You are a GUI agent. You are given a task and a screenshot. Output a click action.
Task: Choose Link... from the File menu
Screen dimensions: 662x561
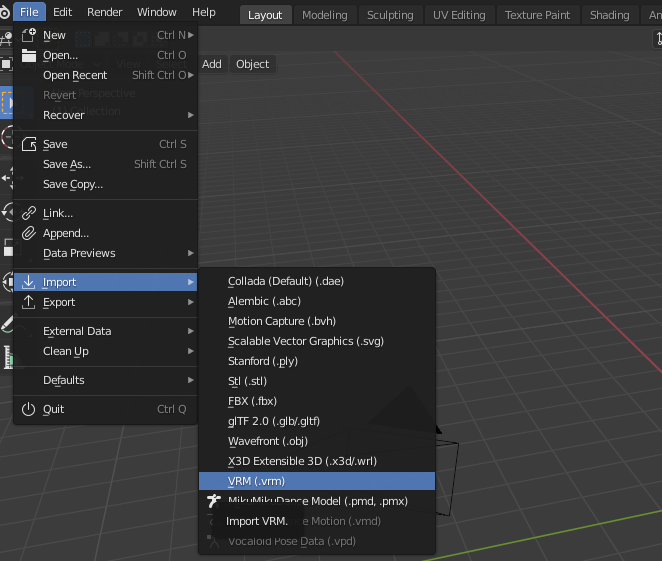(x=106, y=213)
